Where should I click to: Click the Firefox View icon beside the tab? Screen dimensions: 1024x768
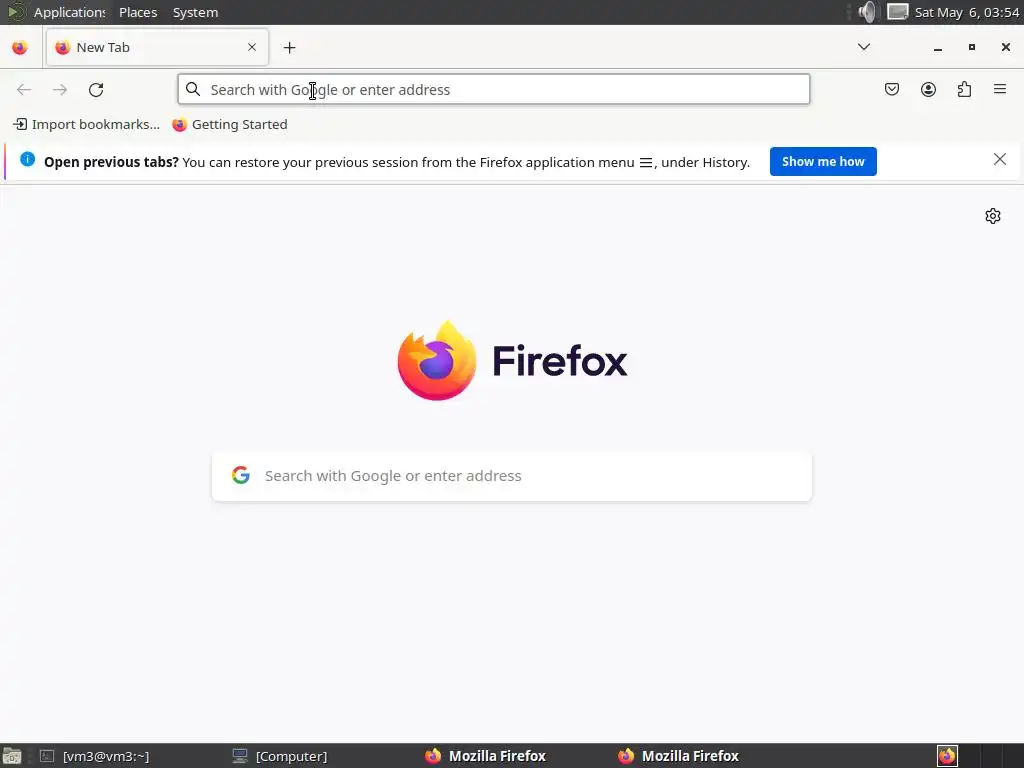point(20,48)
